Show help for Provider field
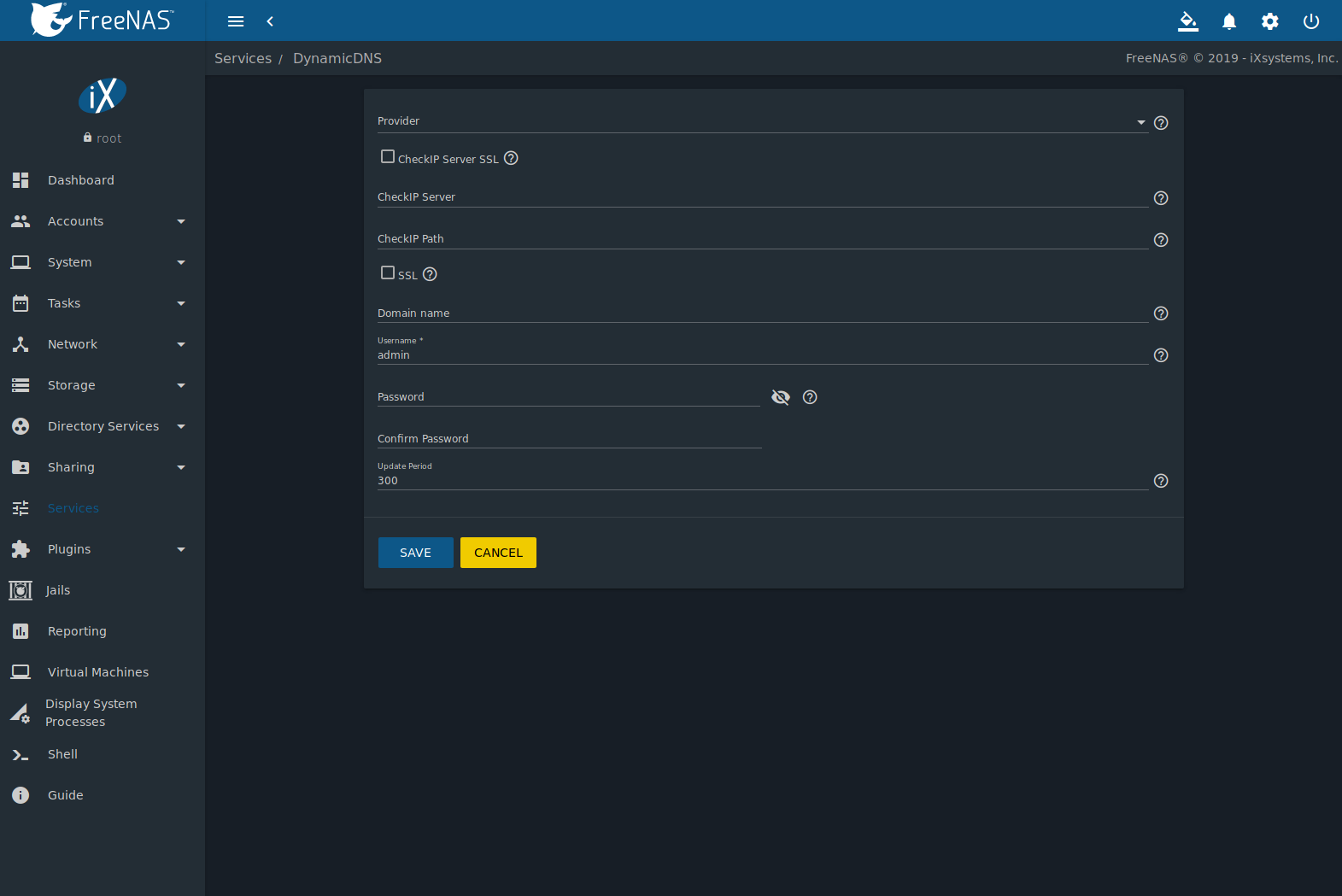The image size is (1342, 896). click(x=1161, y=123)
